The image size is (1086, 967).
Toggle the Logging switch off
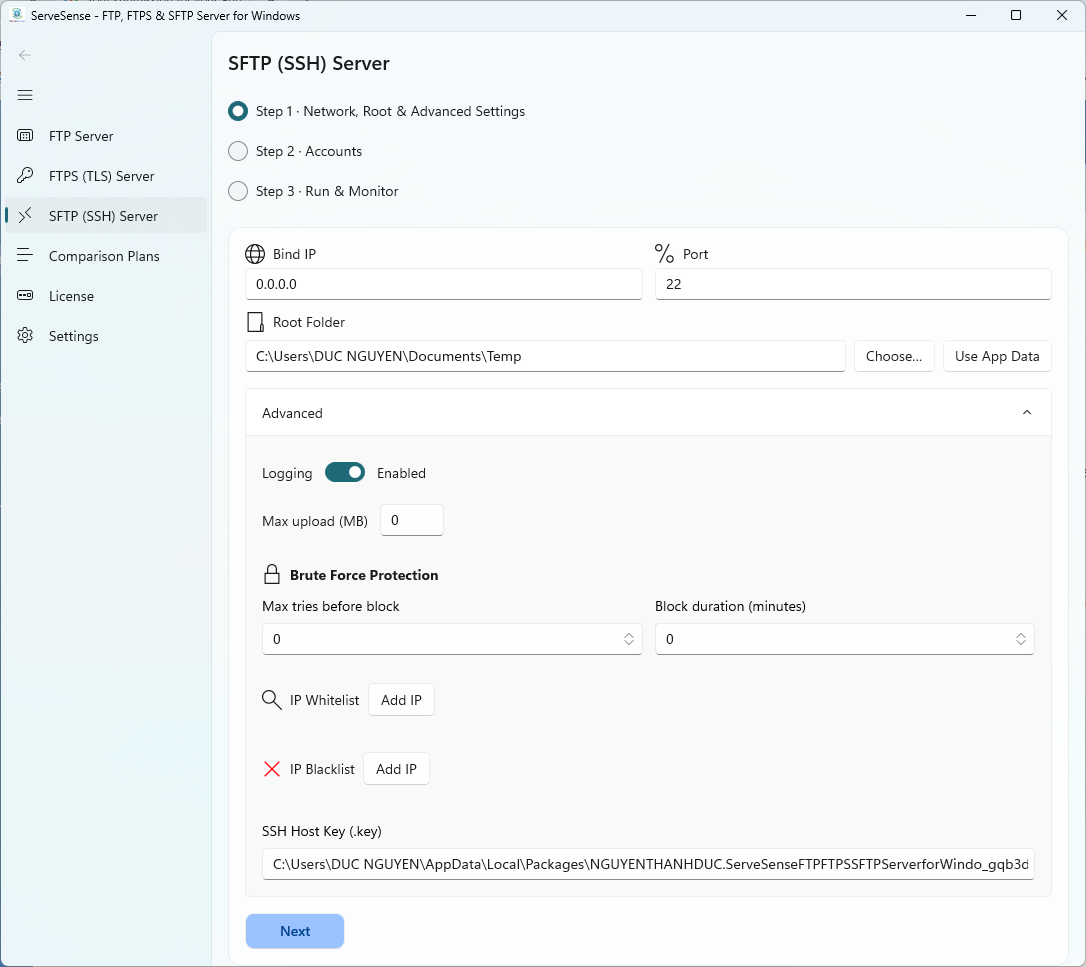pyautogui.click(x=345, y=473)
